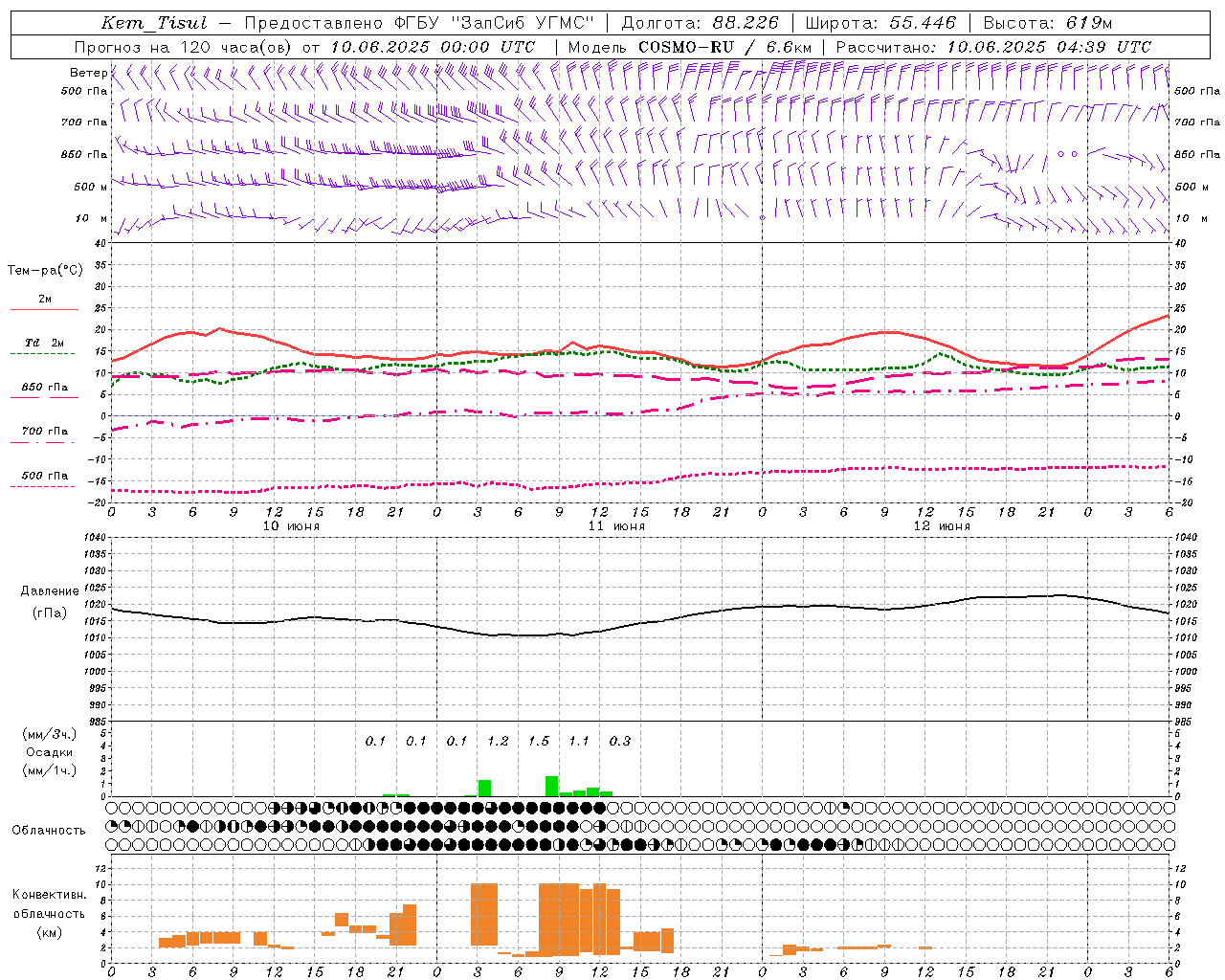Image resolution: width=1225 pixels, height=980 pixels.
Task: Click the Ветер wind panel label
Action: (88, 73)
